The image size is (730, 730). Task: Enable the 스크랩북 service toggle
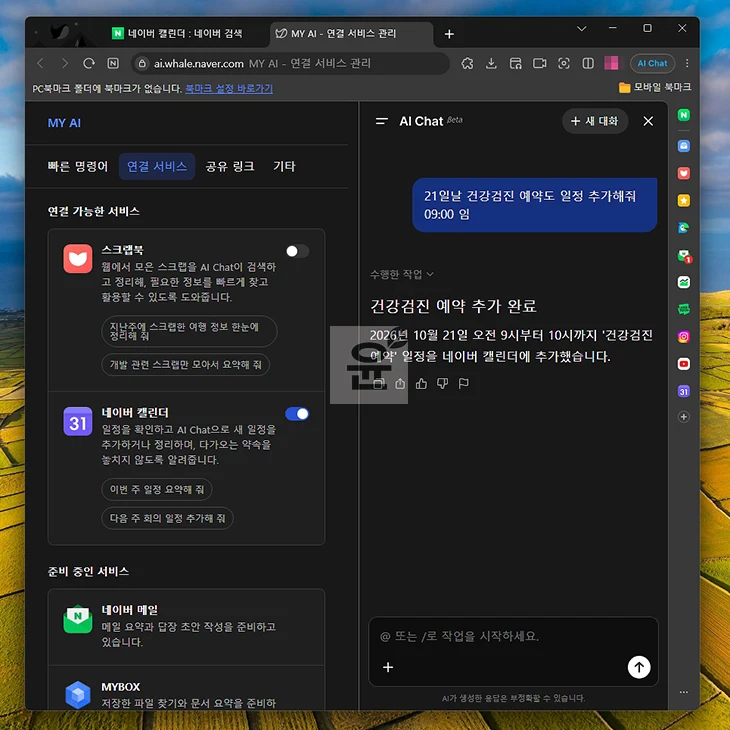[297, 251]
